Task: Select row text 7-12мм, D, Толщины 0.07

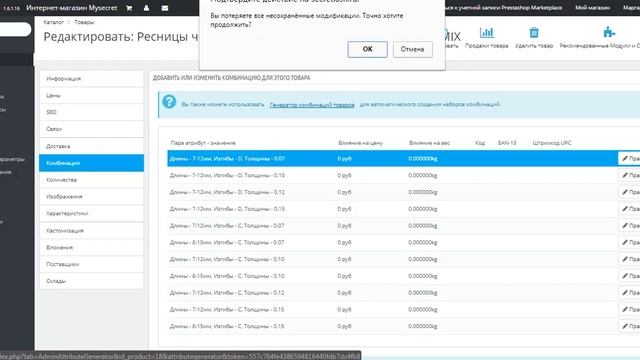Action: [227, 158]
